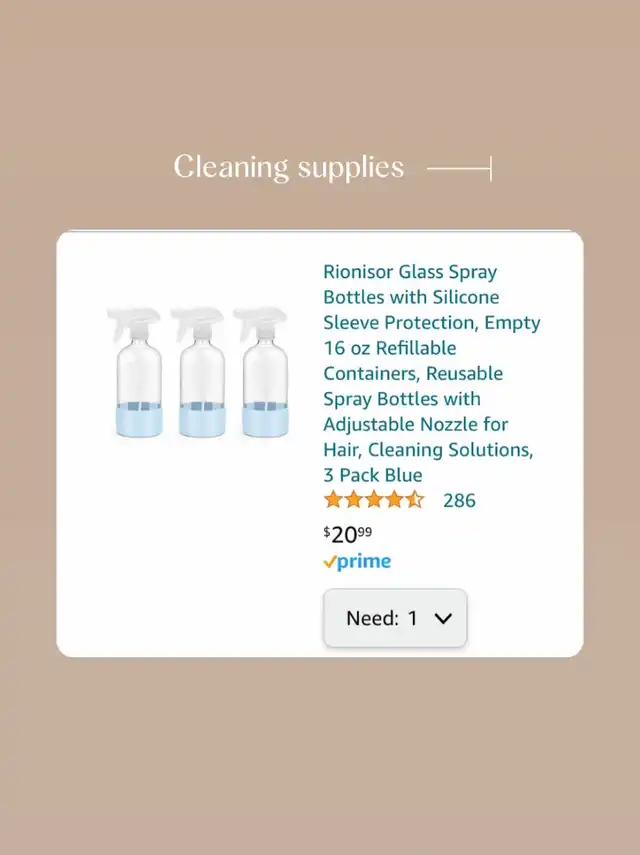This screenshot has height=855, width=640.
Task: Click the $20.99 price
Action: point(348,534)
